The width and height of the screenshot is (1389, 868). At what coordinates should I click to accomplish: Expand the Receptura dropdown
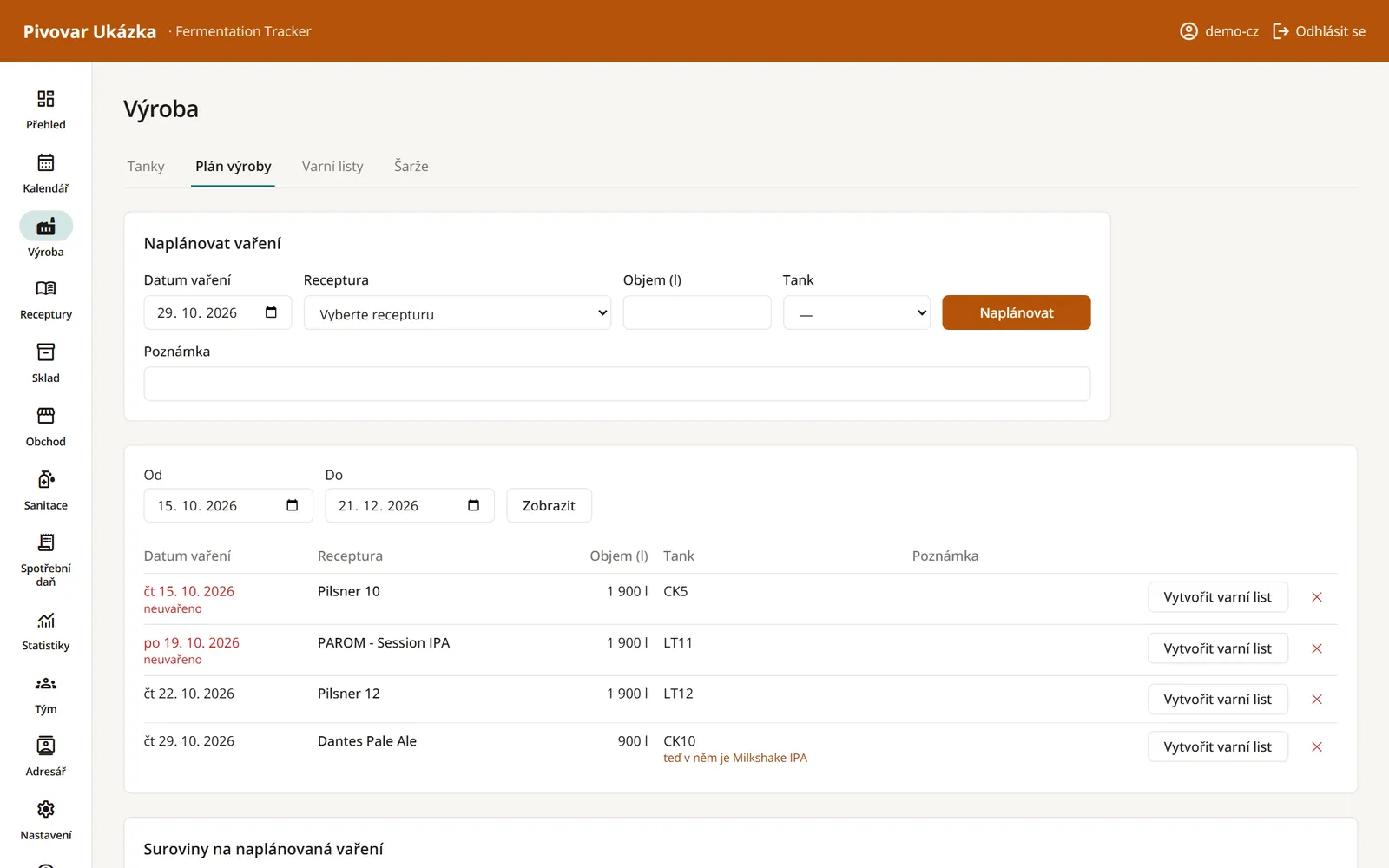[458, 312]
